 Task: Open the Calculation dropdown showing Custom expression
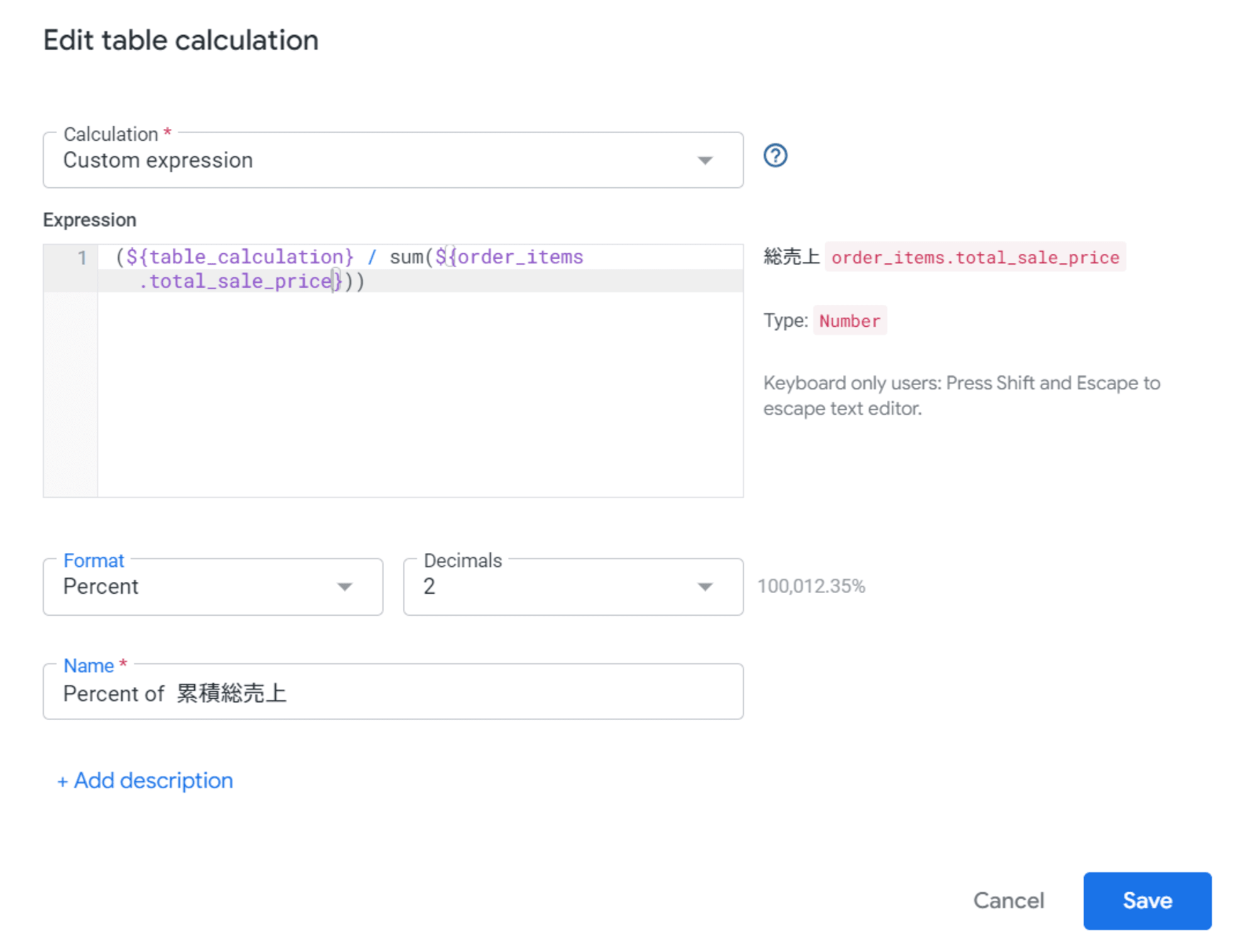[x=393, y=160]
